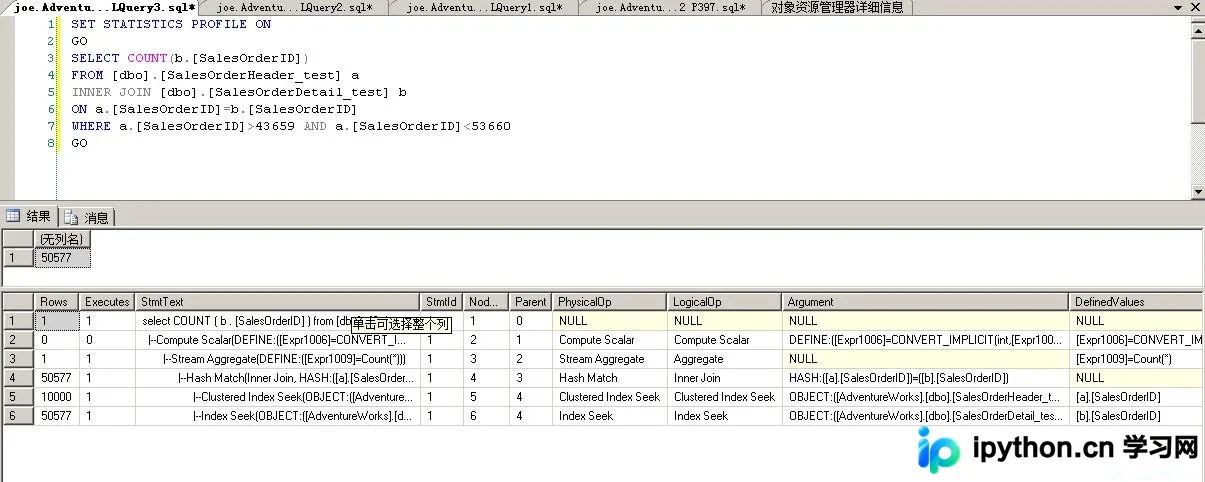This screenshot has height=482, width=1205.
Task: Click the LogicalOp cell 'Inner Join'
Action: coord(724,378)
